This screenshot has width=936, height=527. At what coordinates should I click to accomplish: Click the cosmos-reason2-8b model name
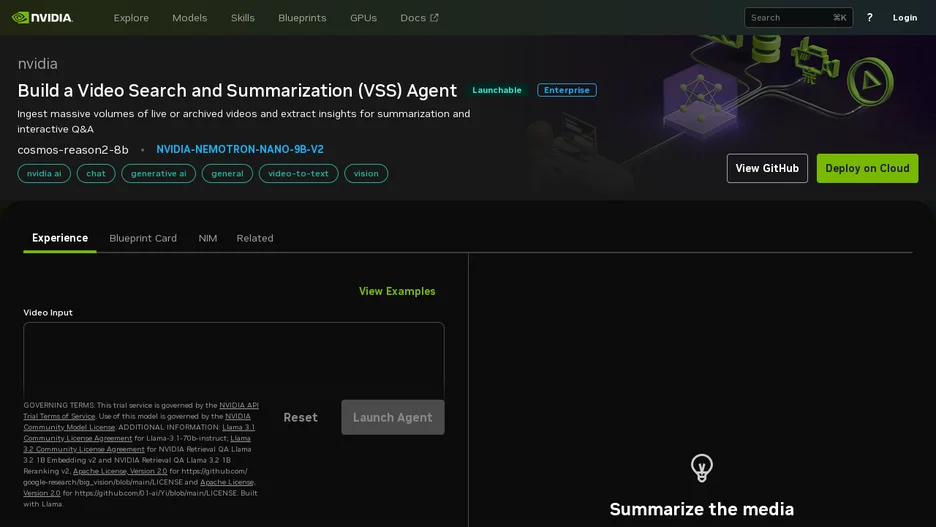[73, 150]
